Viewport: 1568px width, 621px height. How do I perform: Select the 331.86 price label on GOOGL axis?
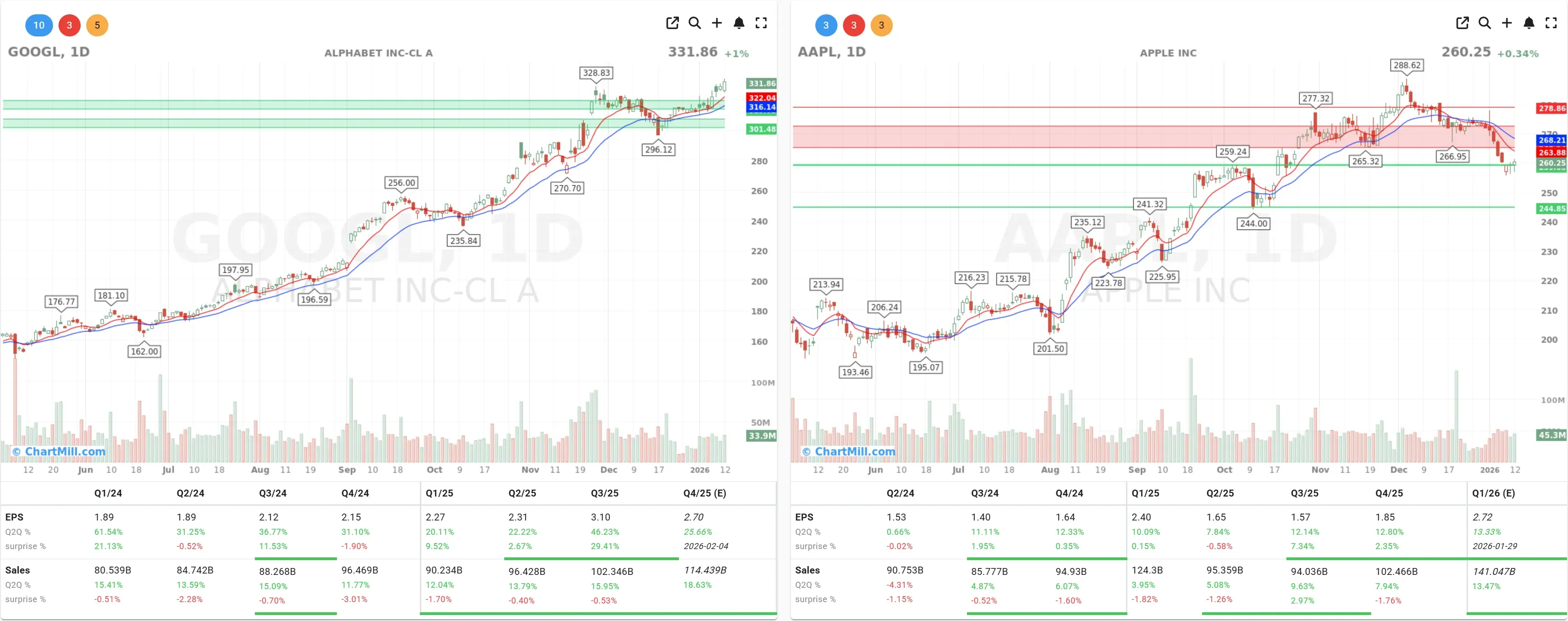(761, 83)
